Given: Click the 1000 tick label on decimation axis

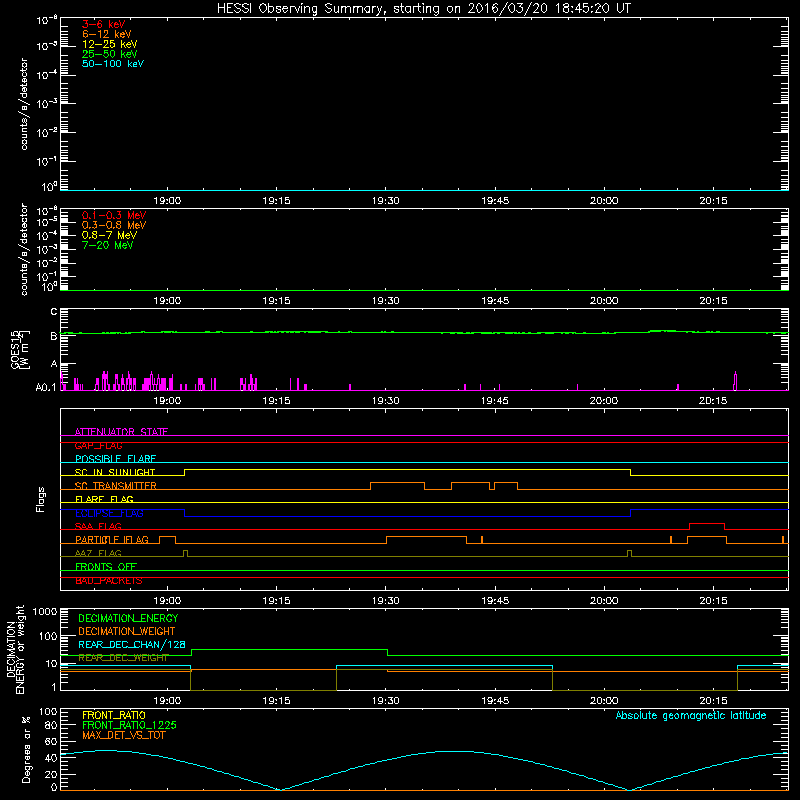Looking at the screenshot, I should tap(45, 611).
